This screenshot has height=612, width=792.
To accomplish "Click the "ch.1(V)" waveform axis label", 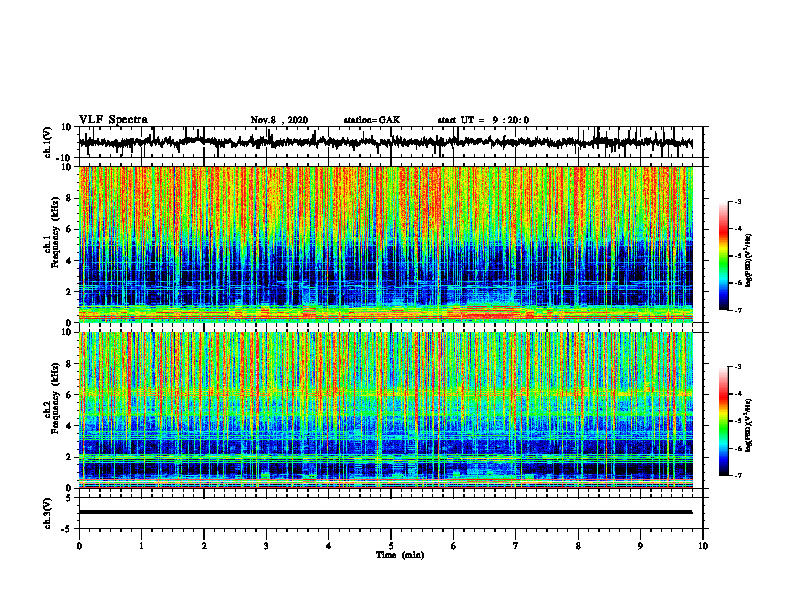I will [x=48, y=142].
